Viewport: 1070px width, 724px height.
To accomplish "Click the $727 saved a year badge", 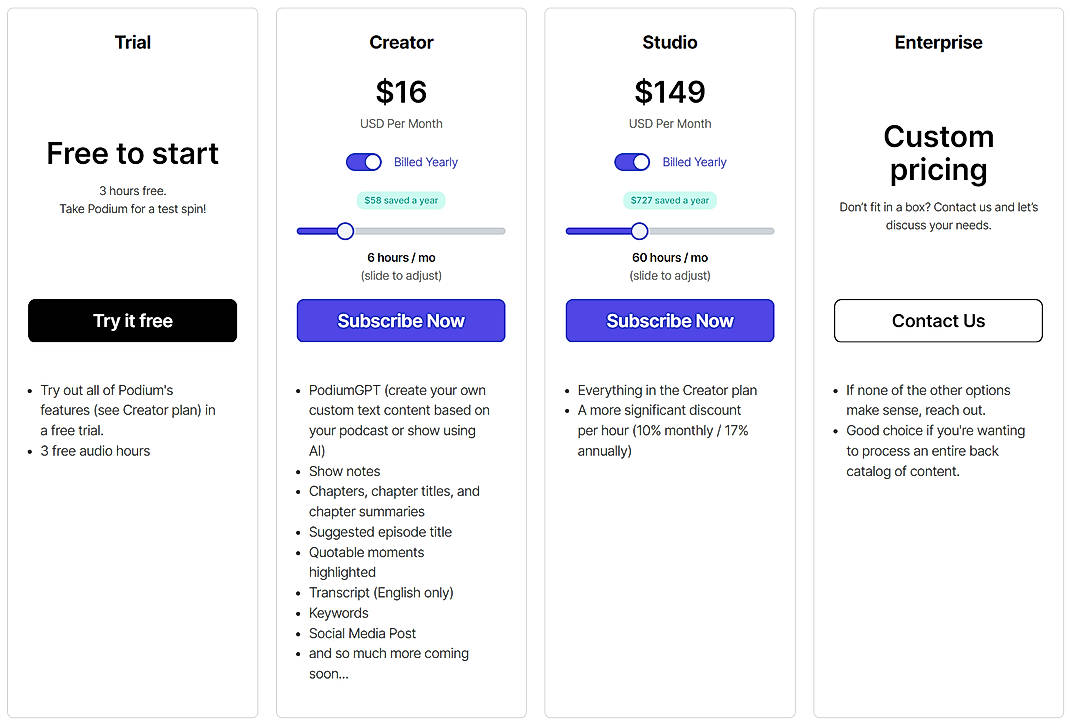I will tap(670, 200).
